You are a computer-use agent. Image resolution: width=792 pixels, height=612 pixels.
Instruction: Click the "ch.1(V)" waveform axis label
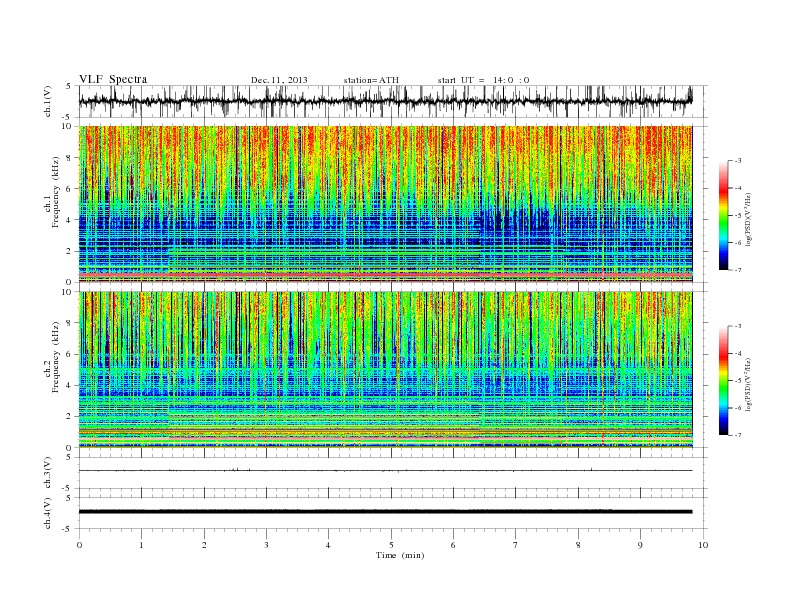[x=47, y=101]
